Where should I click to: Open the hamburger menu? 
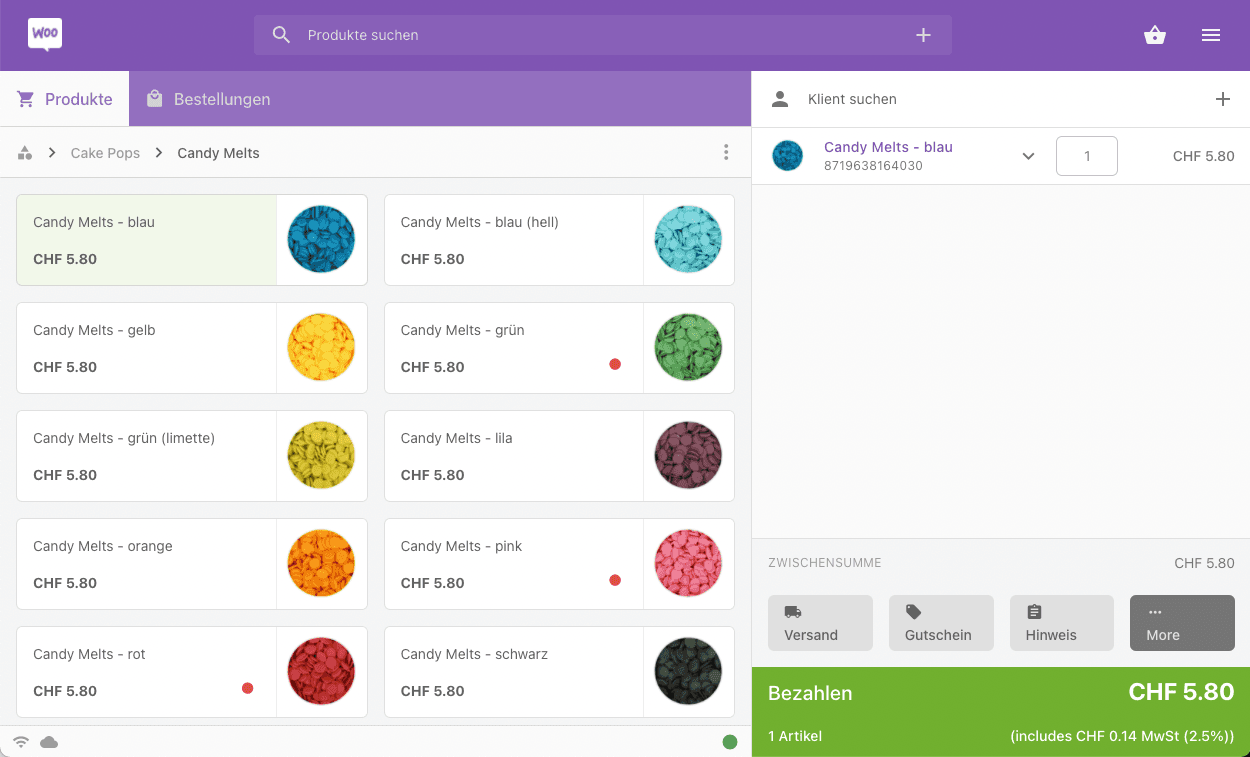pos(1210,35)
